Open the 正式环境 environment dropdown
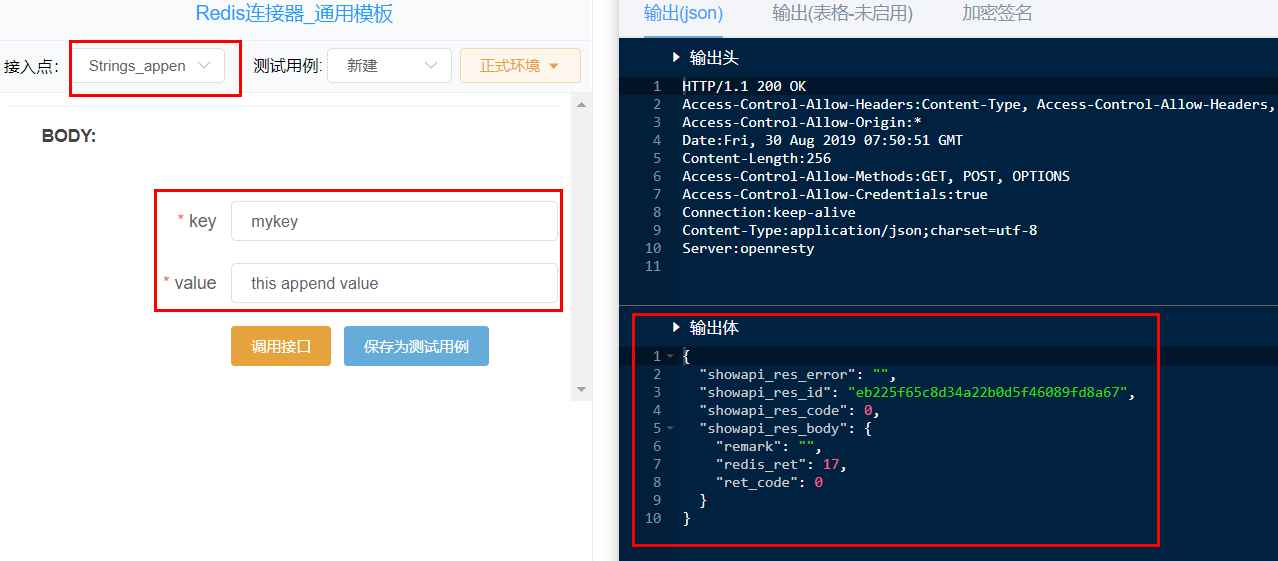 (520, 66)
